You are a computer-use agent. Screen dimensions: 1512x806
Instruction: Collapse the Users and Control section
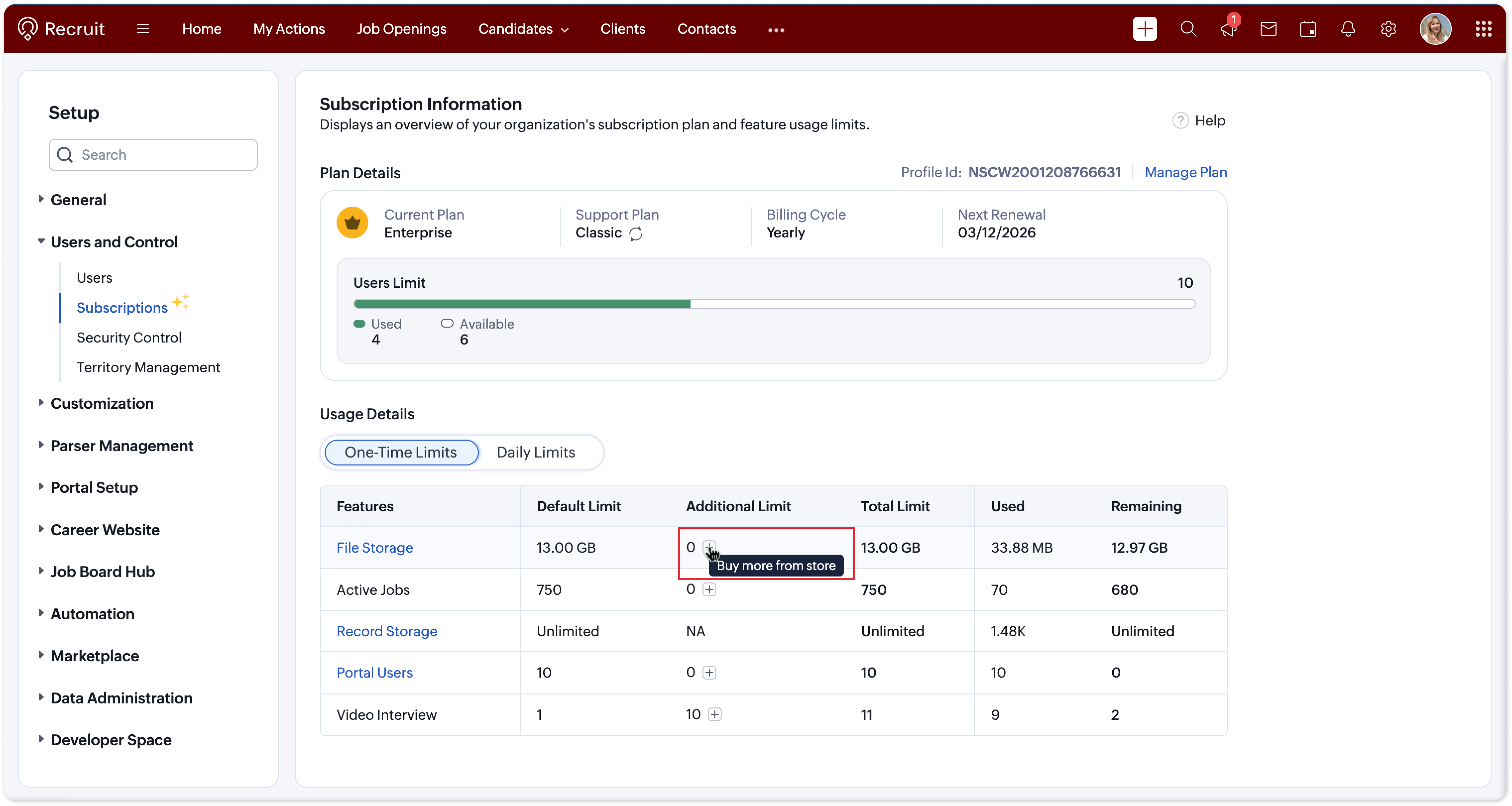pos(114,242)
